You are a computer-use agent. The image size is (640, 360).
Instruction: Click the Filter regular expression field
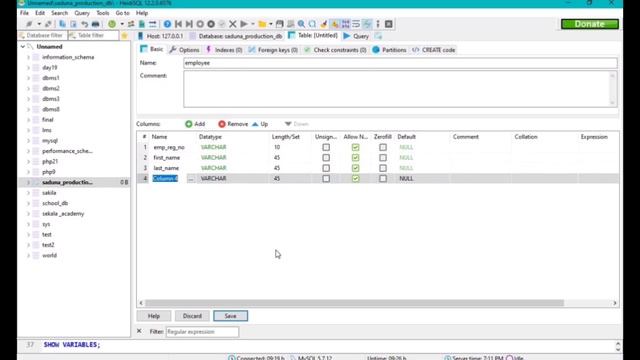click(202, 332)
